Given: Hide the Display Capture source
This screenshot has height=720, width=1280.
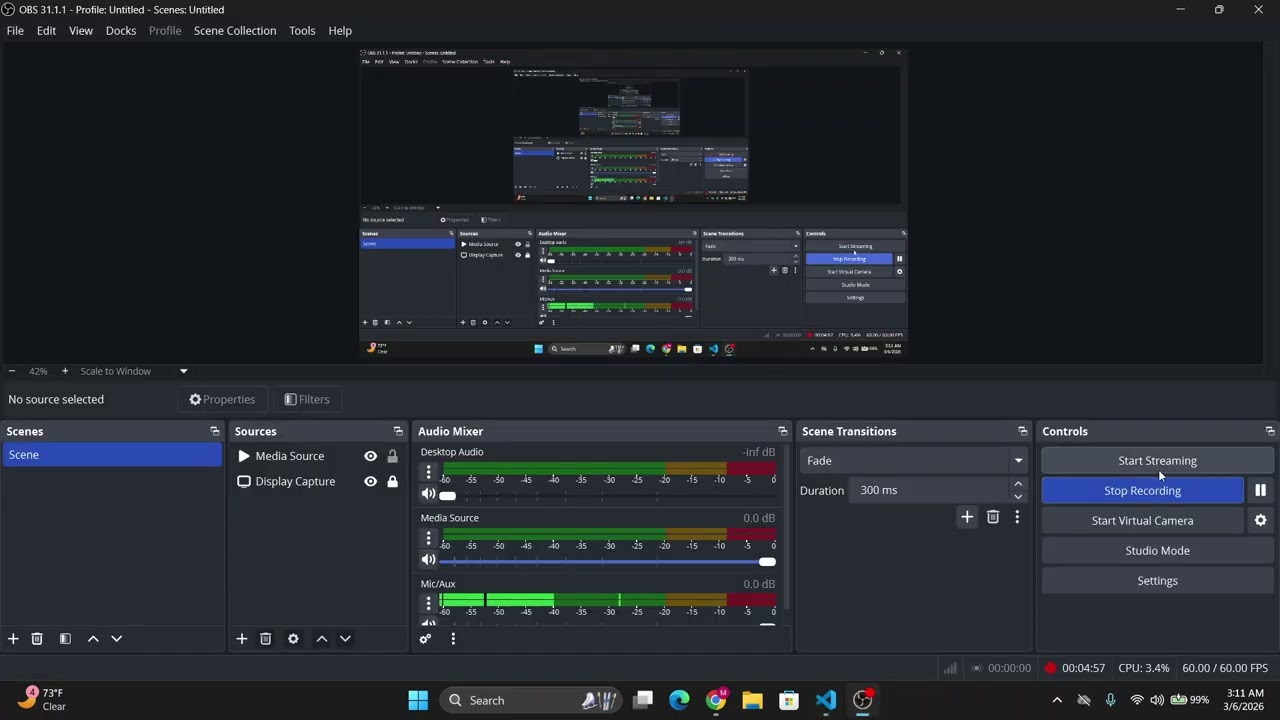Looking at the screenshot, I should [x=370, y=482].
